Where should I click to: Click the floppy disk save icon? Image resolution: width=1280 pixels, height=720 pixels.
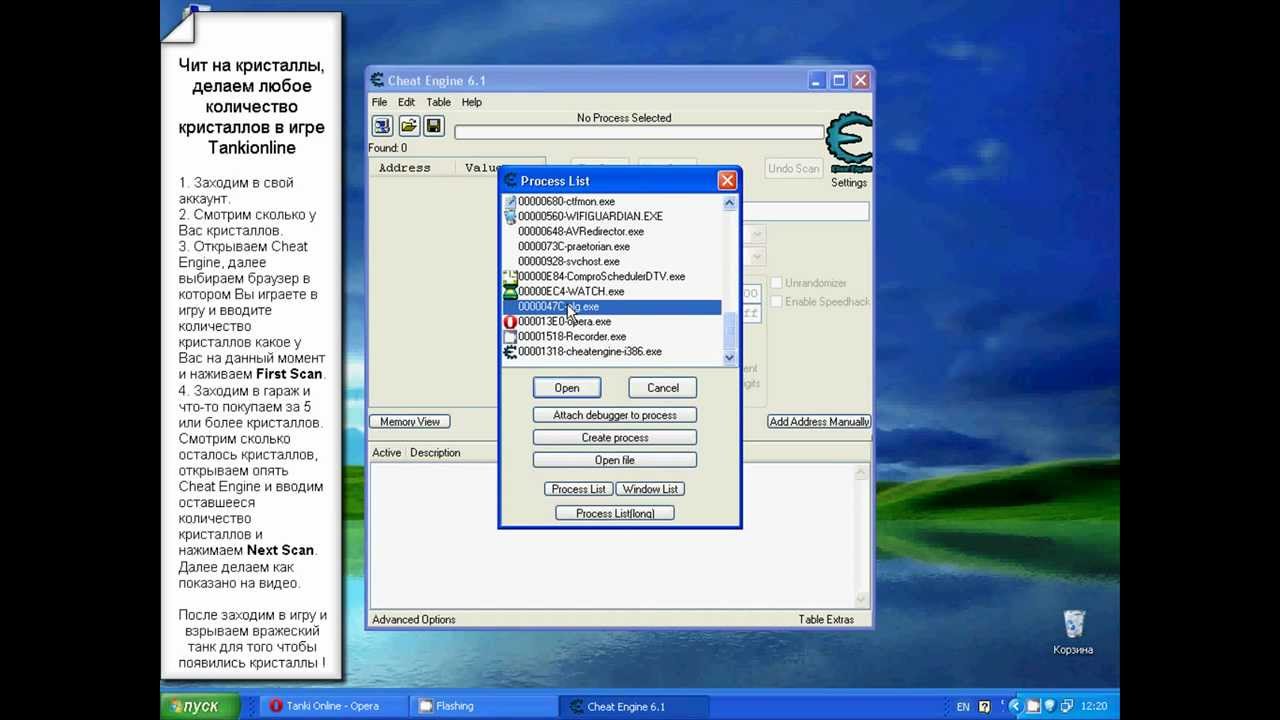pos(433,126)
